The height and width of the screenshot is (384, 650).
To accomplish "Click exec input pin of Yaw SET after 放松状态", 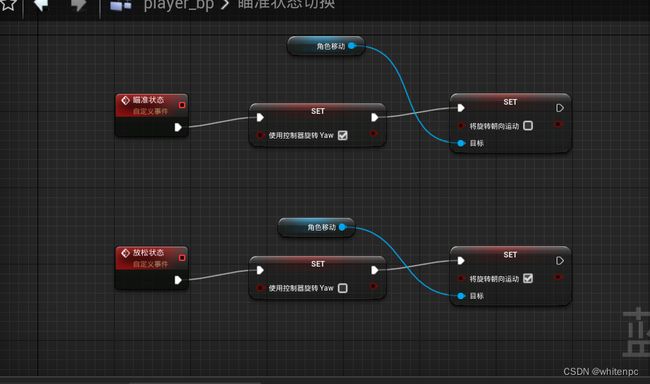I will (x=260, y=270).
